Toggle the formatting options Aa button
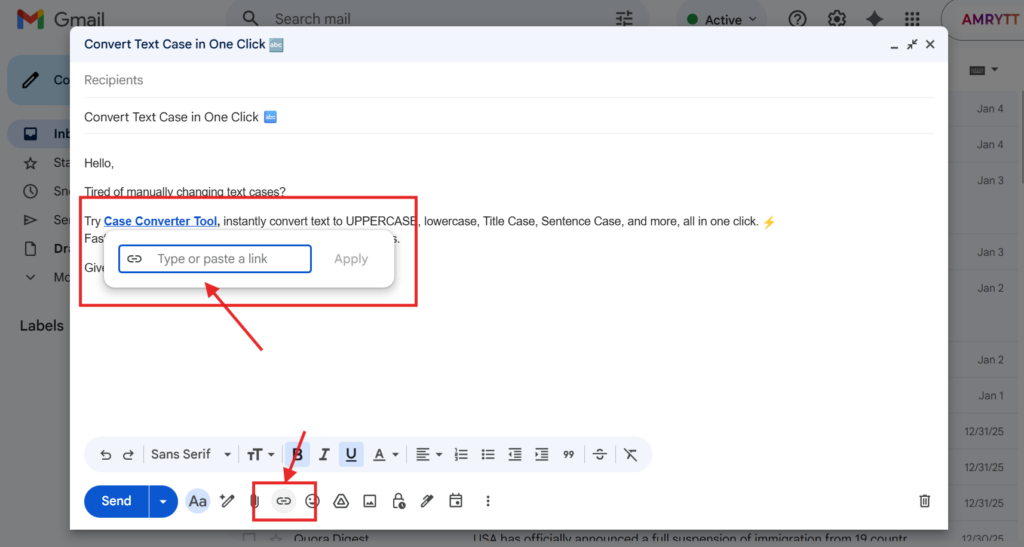Screen dimensions: 1024x547 (x=197, y=501)
